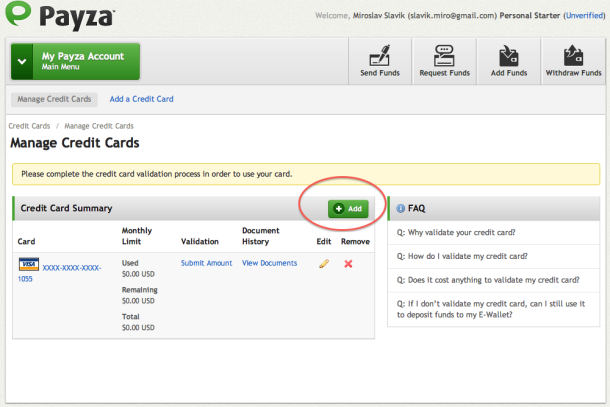Open the Send Funds icon button
610x407 pixels.
pyautogui.click(x=380, y=61)
